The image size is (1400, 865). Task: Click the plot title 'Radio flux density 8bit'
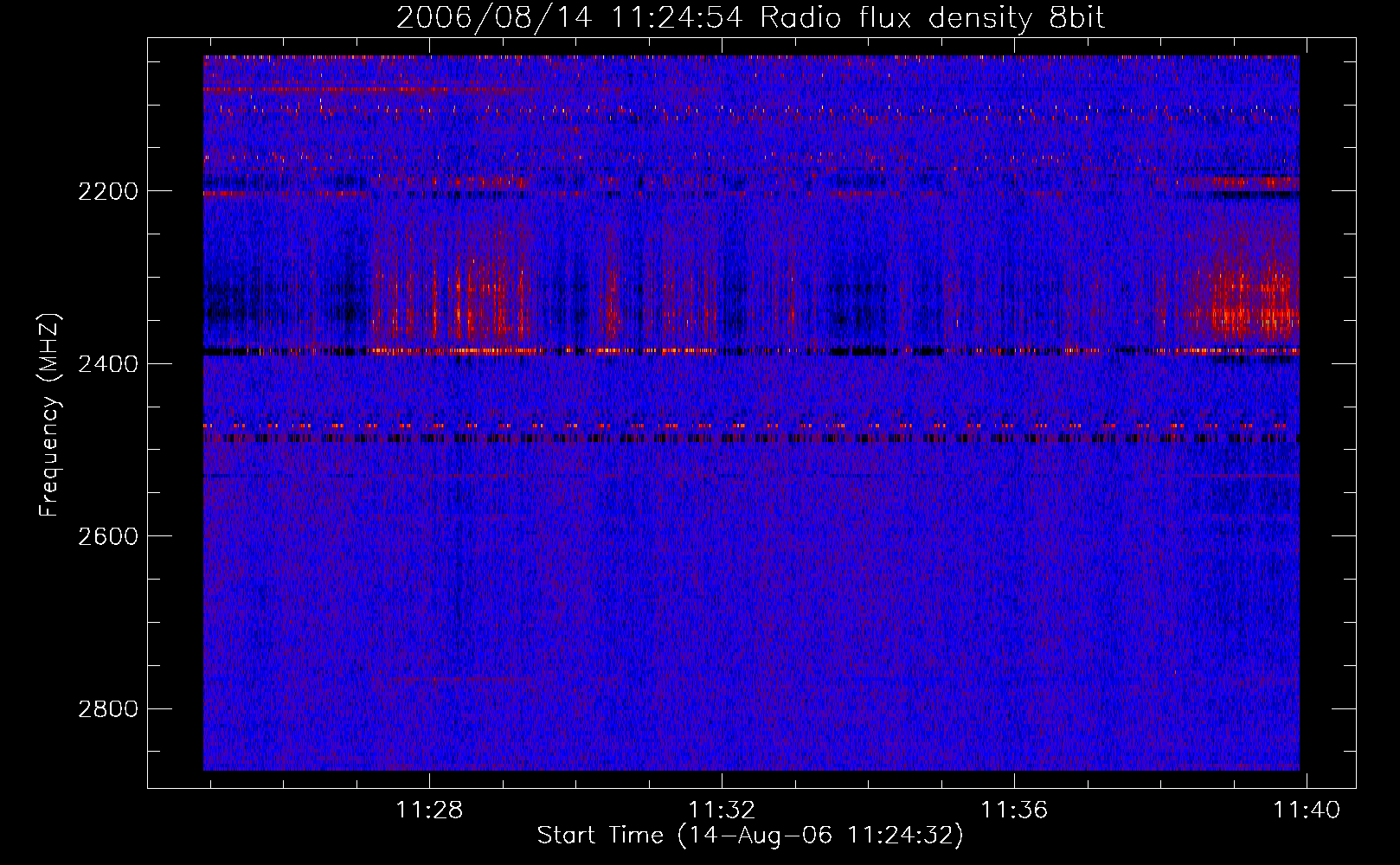(x=932, y=17)
